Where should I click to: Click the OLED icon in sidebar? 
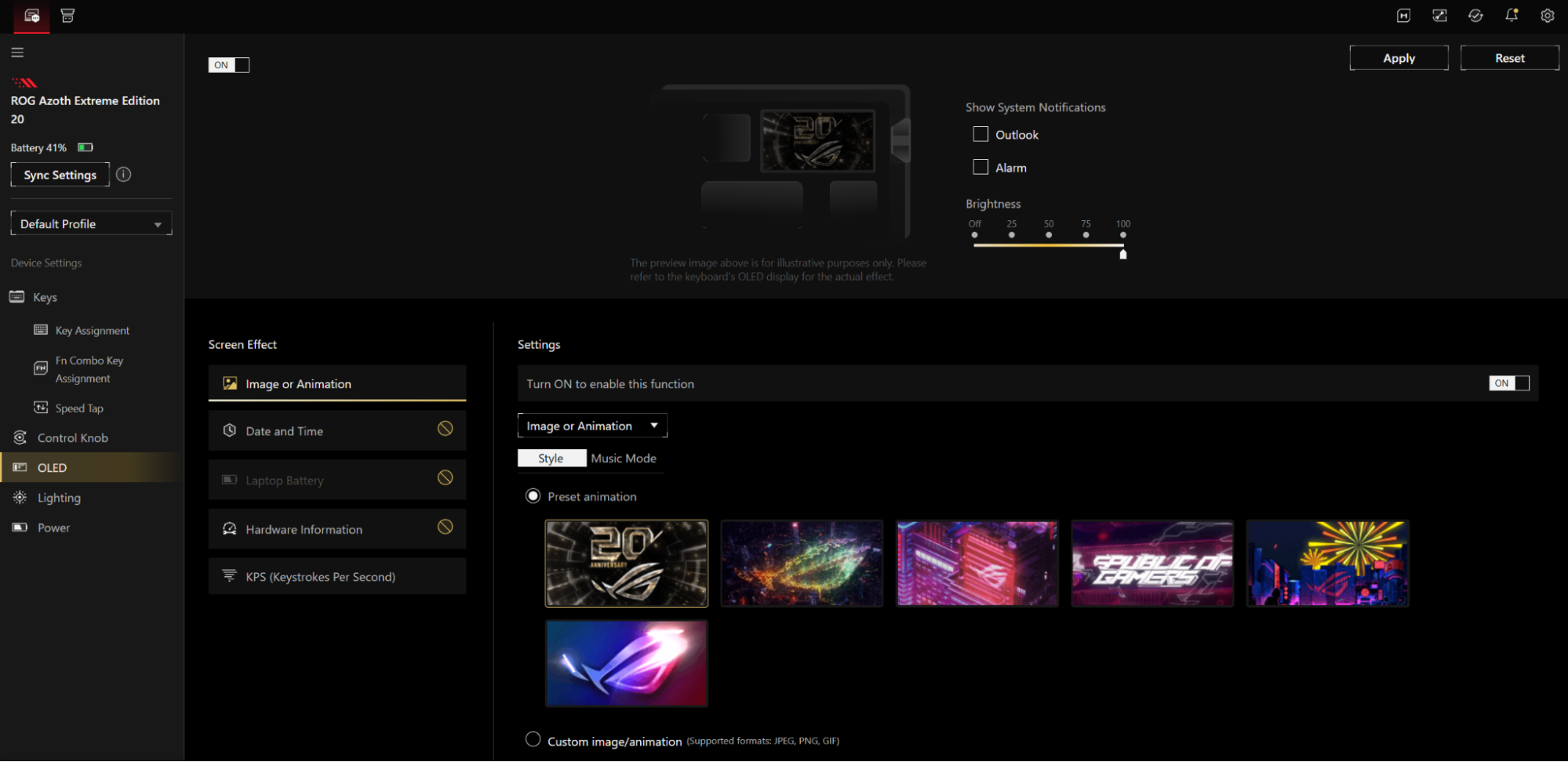[x=20, y=467]
